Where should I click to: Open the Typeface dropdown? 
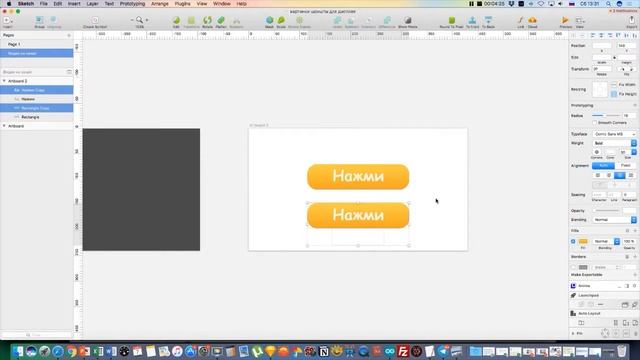tap(614, 134)
